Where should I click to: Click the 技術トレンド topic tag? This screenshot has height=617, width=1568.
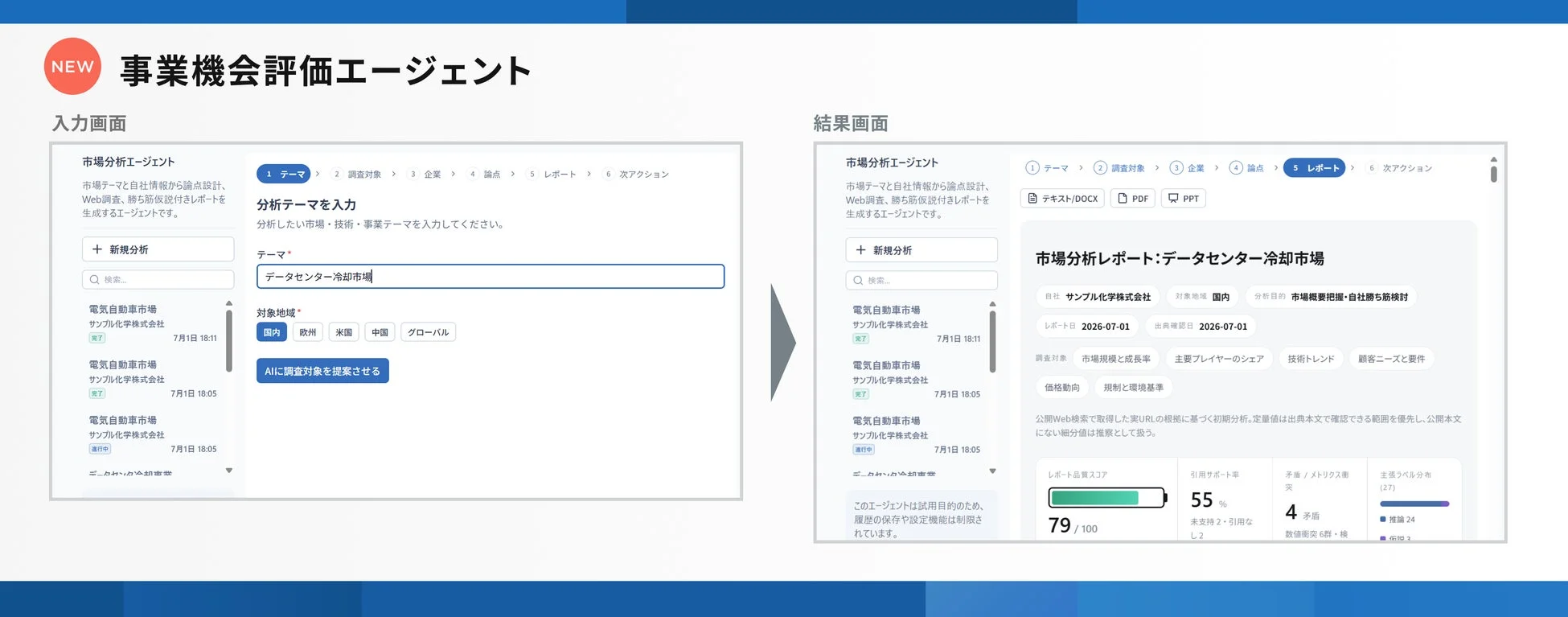[x=1311, y=359]
